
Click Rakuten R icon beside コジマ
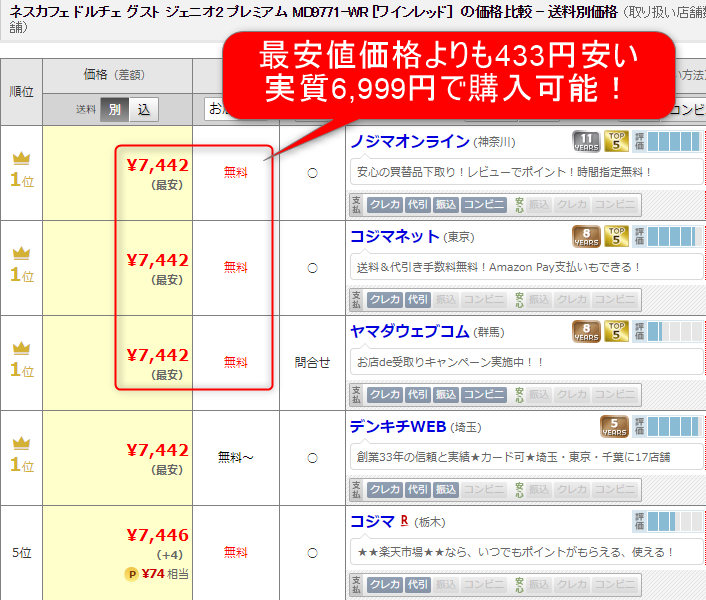click(x=404, y=521)
